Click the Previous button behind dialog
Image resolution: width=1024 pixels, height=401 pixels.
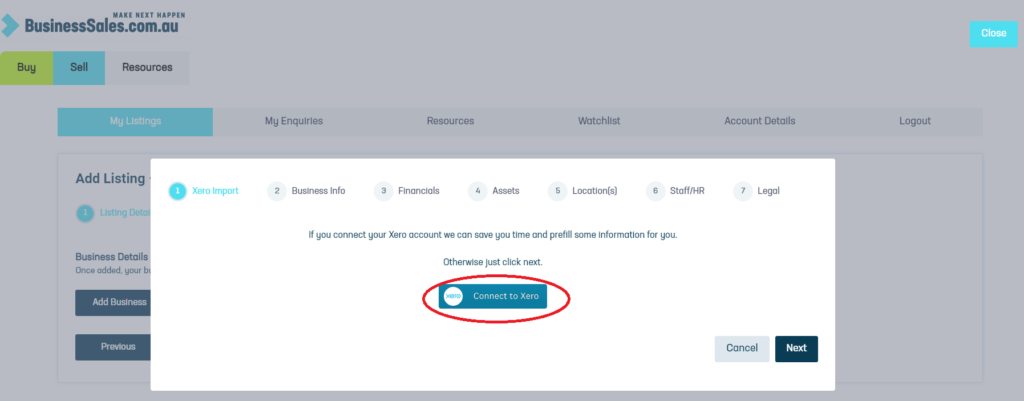[x=113, y=347]
